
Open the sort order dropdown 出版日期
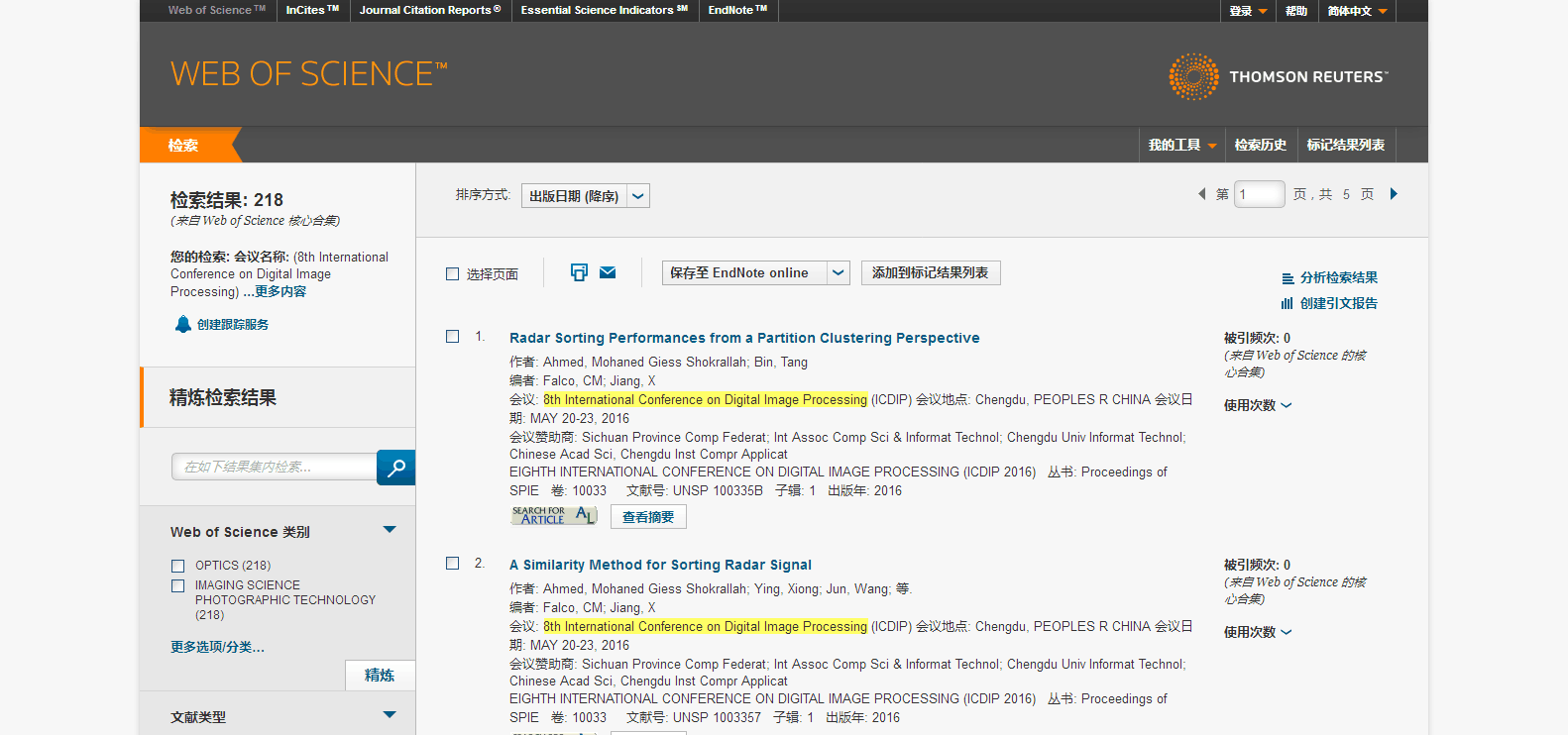(x=586, y=196)
